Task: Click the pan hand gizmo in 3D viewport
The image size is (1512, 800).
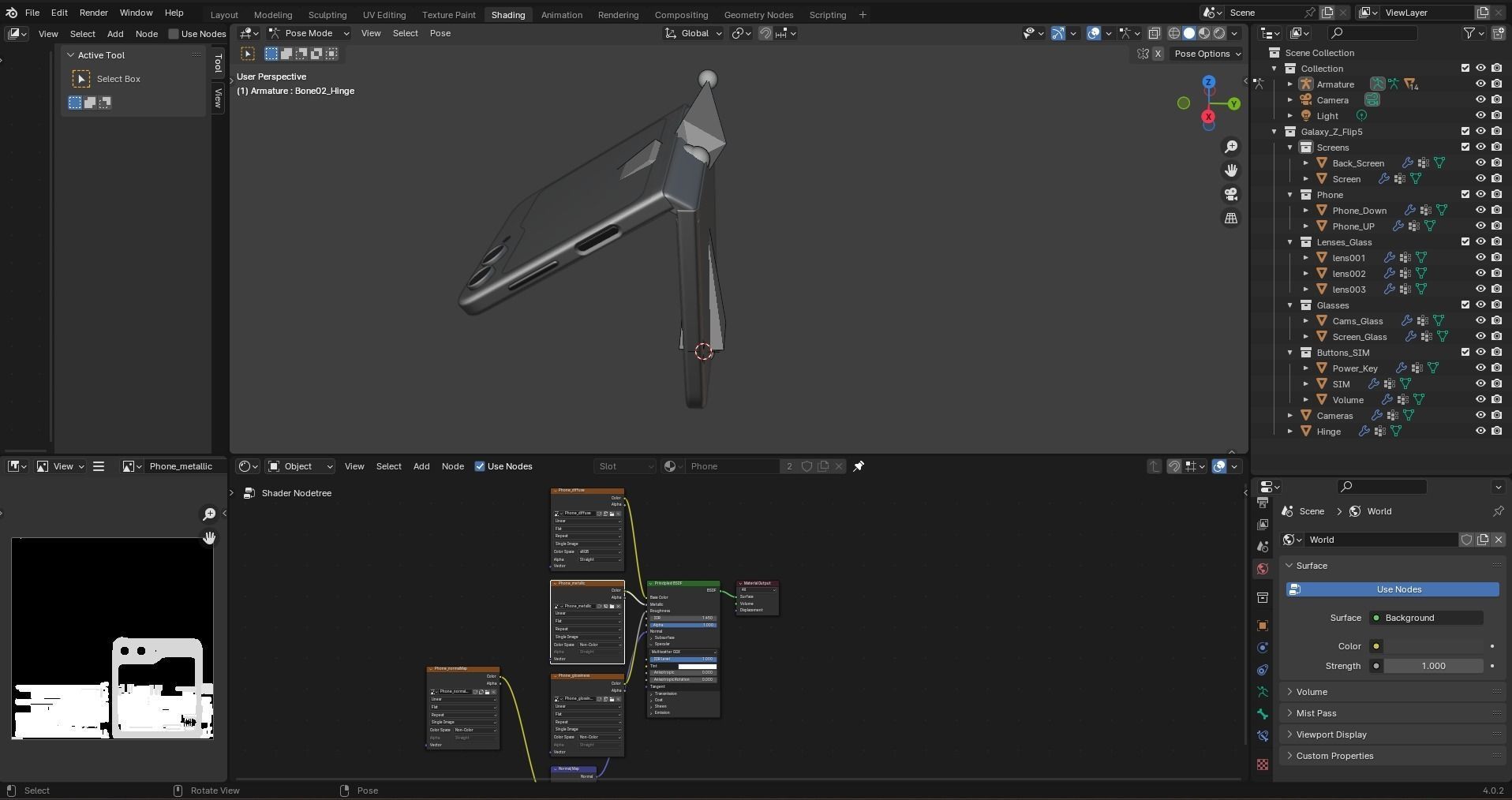Action: (x=1231, y=170)
